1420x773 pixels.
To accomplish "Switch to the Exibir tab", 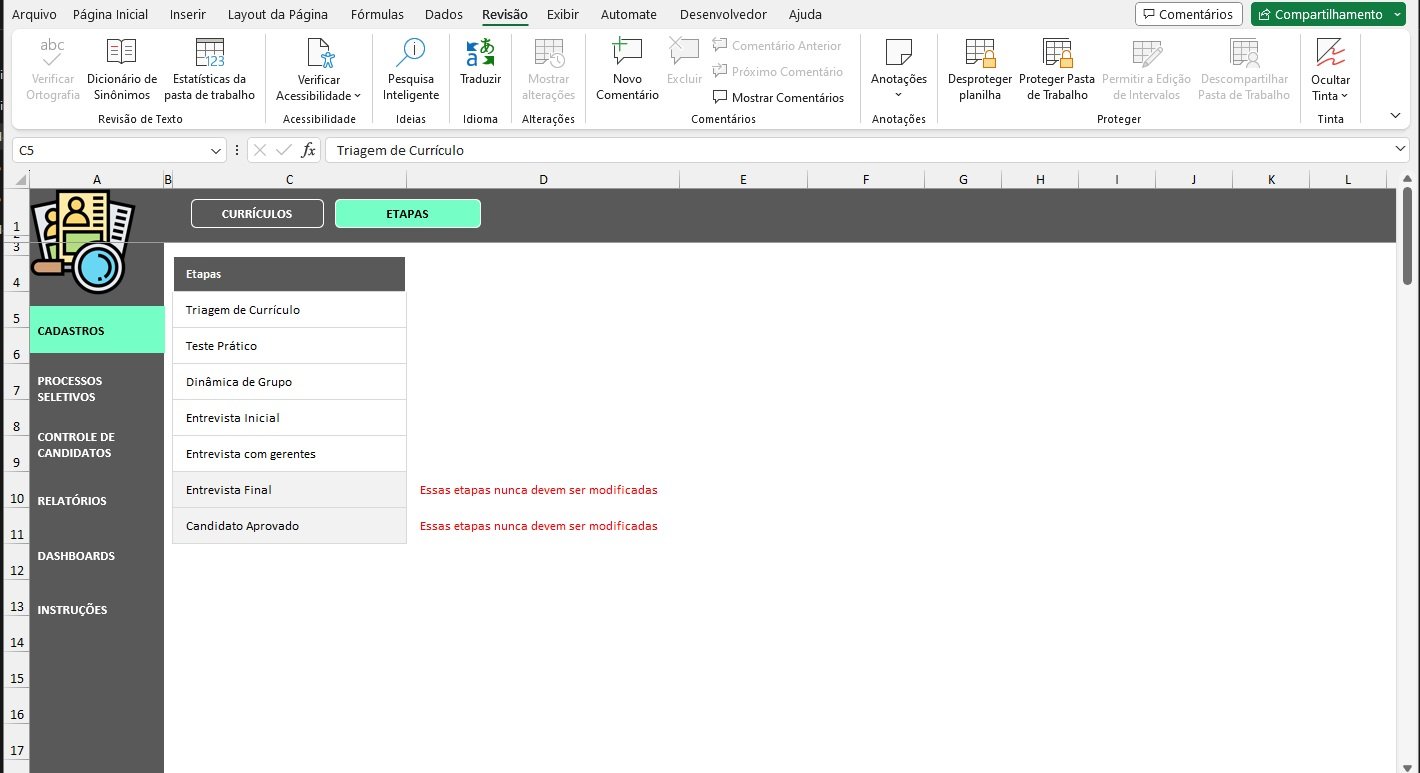I will tap(563, 14).
